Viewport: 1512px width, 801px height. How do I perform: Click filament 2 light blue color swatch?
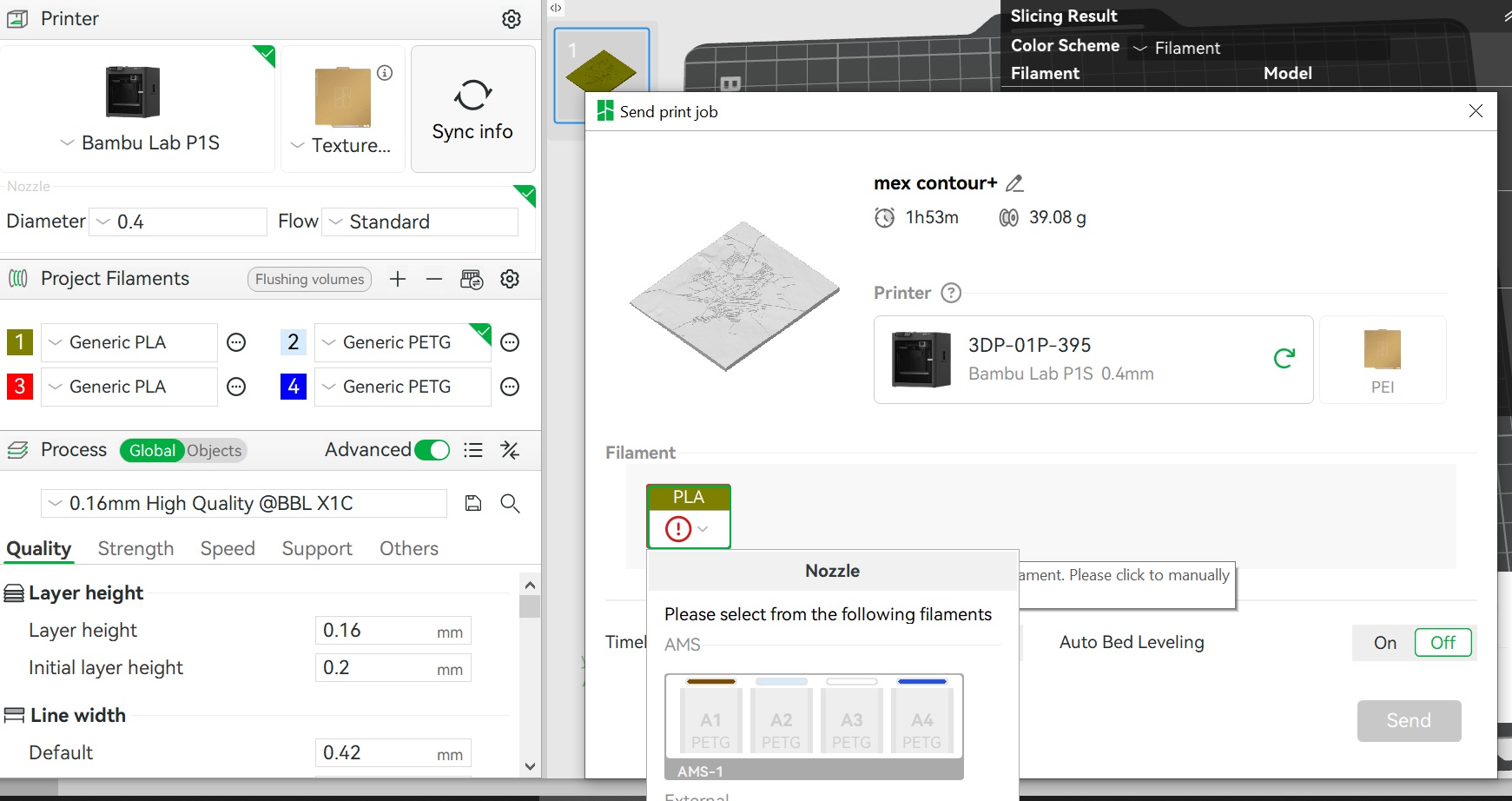(294, 342)
